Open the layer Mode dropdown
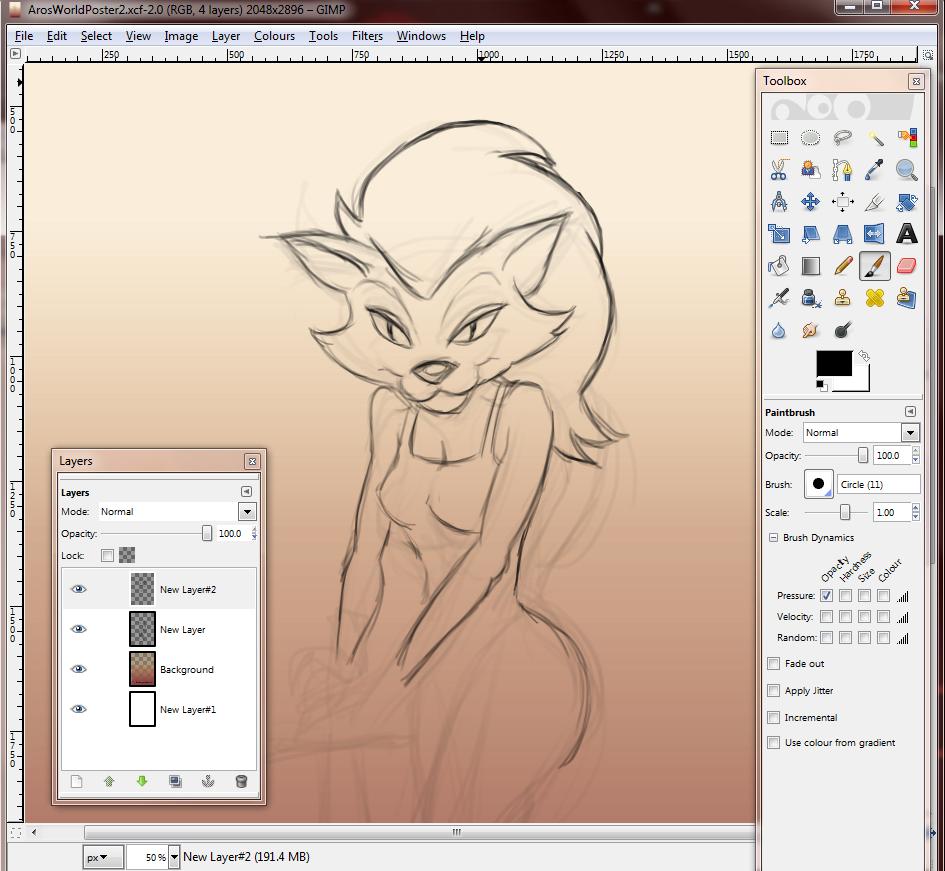The width and height of the screenshot is (945, 871). 247,512
